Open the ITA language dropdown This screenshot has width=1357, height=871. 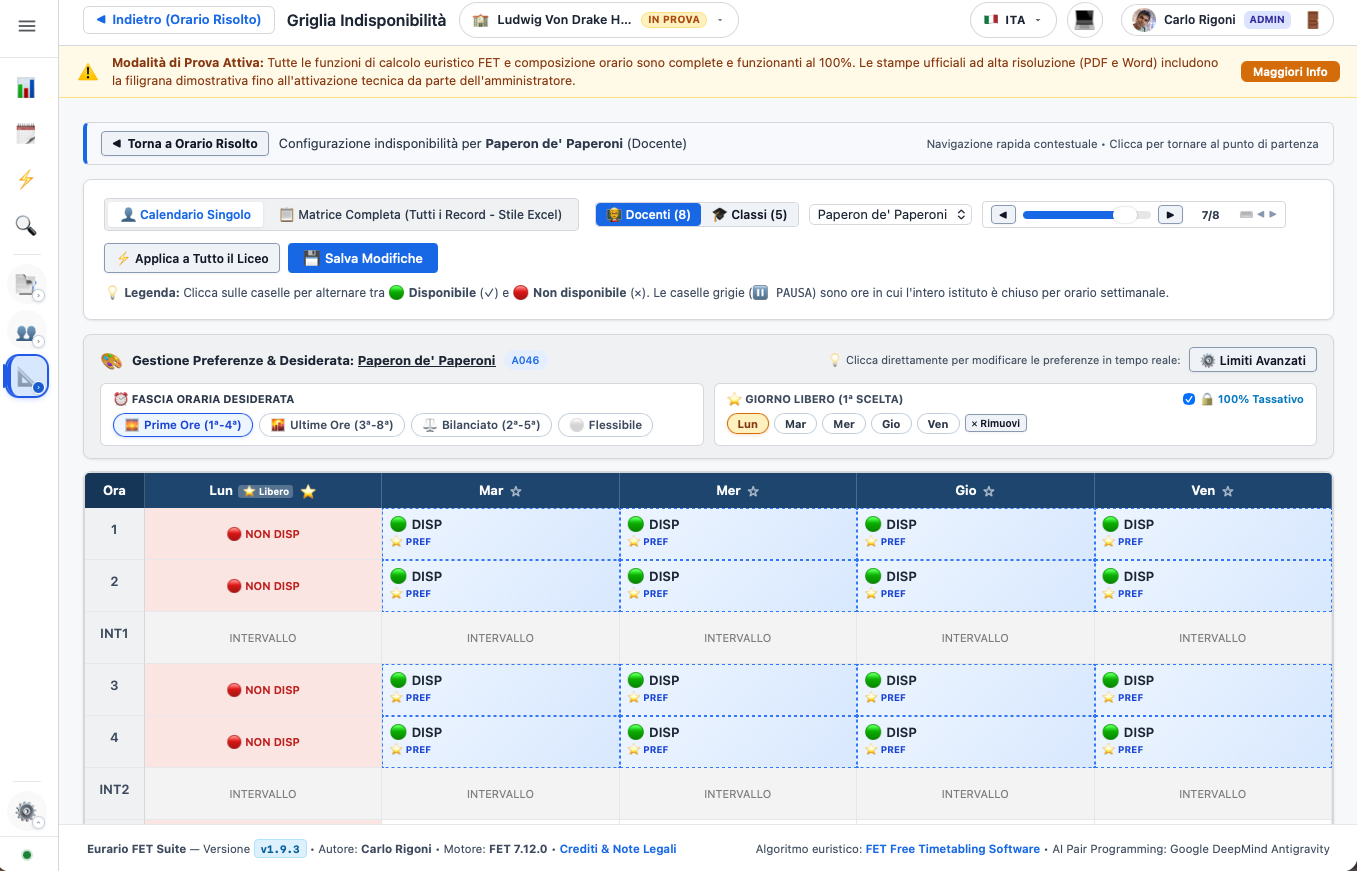coord(1013,20)
